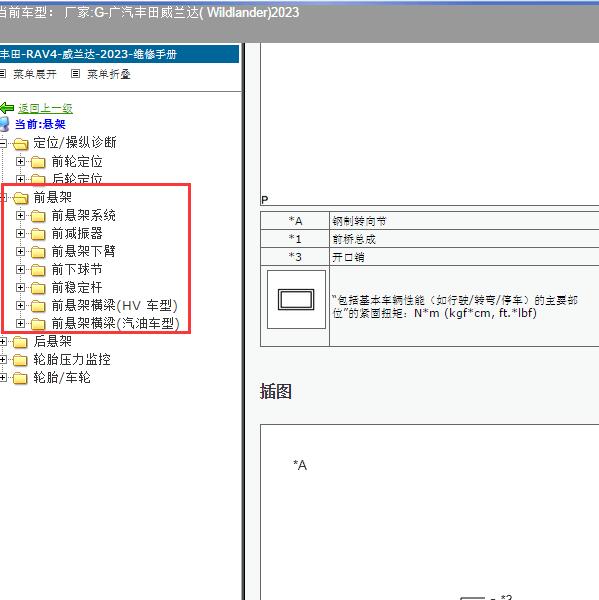Open 前悬架系统 in the tree

[x=83, y=215]
